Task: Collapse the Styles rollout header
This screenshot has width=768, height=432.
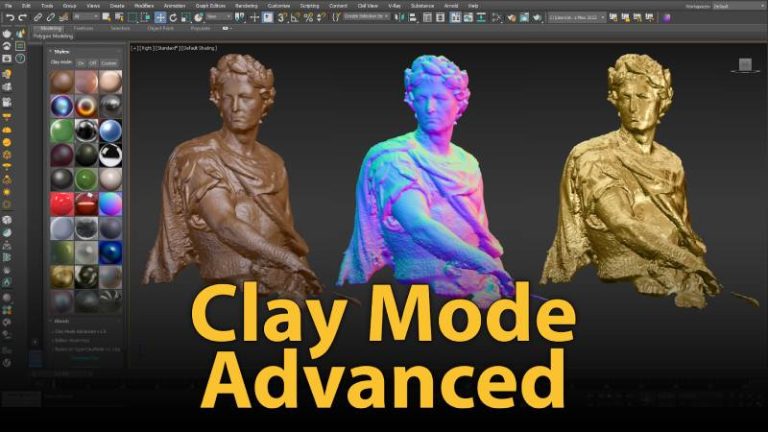Action: (62, 51)
